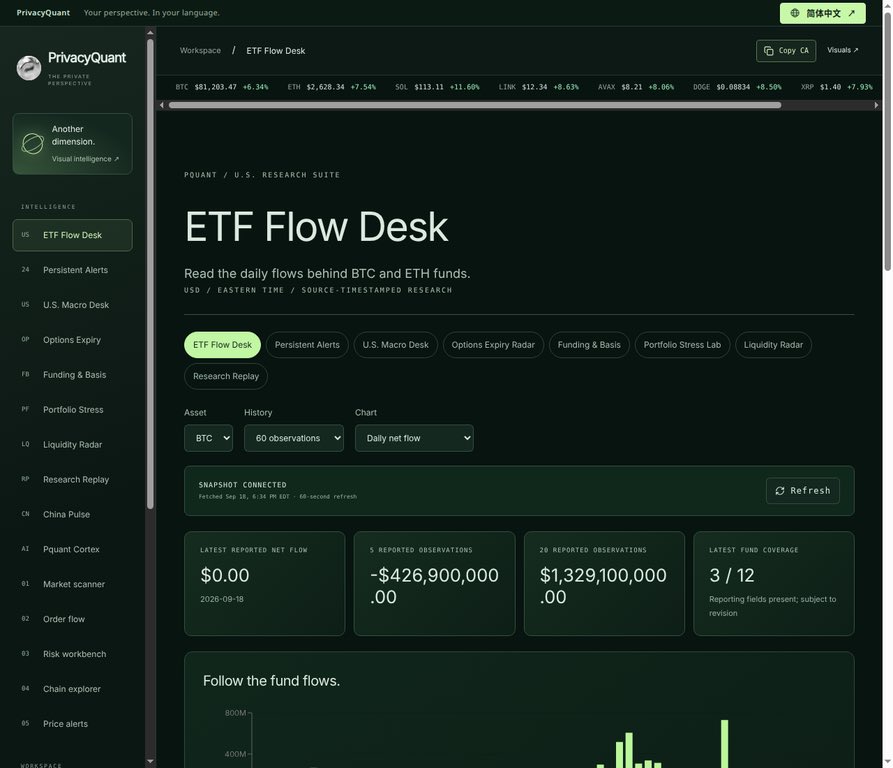This screenshot has height=768, width=893.
Task: Click the -$426,900,000.00 observations value
Action: (x=434, y=586)
